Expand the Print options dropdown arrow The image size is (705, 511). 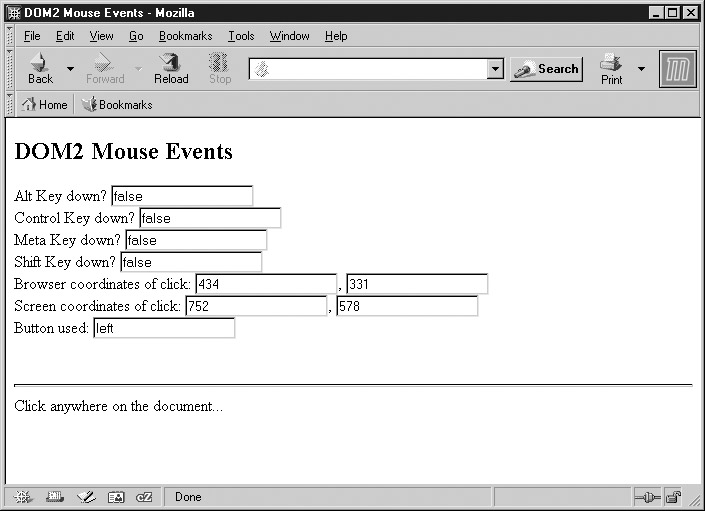[x=641, y=69]
